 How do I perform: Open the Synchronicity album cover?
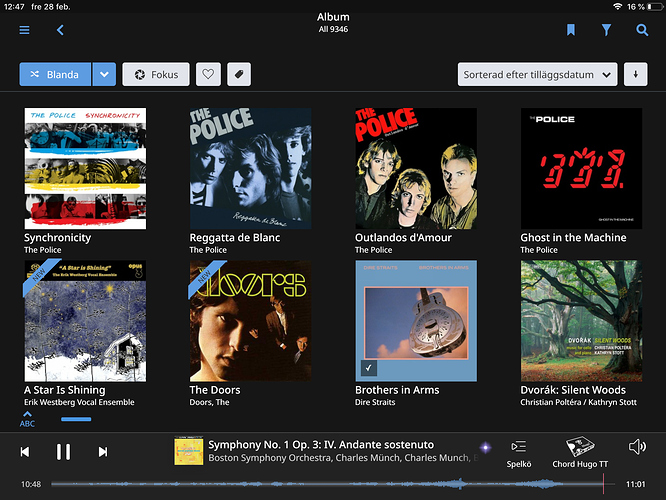(85, 169)
